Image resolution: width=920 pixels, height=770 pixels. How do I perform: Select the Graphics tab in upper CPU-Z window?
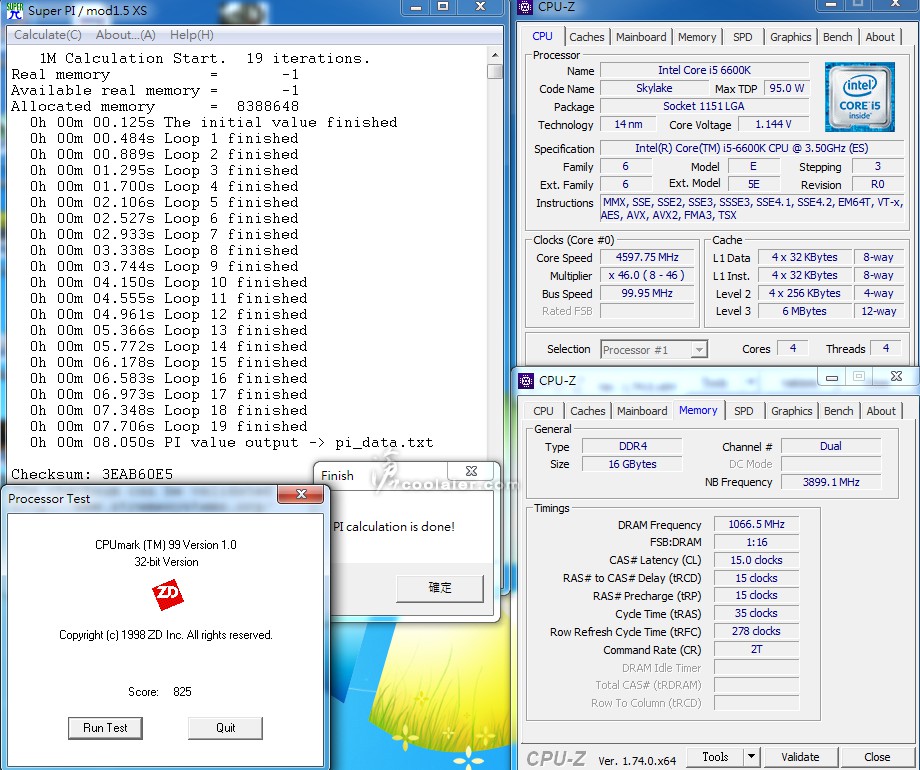click(x=790, y=37)
